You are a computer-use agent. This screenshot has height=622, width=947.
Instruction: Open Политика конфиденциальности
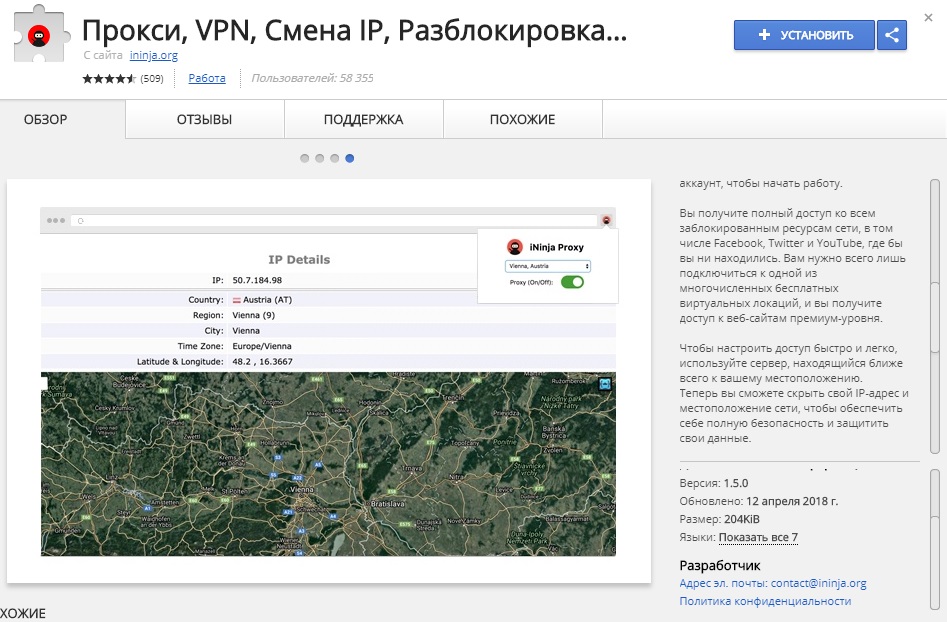pos(764,602)
